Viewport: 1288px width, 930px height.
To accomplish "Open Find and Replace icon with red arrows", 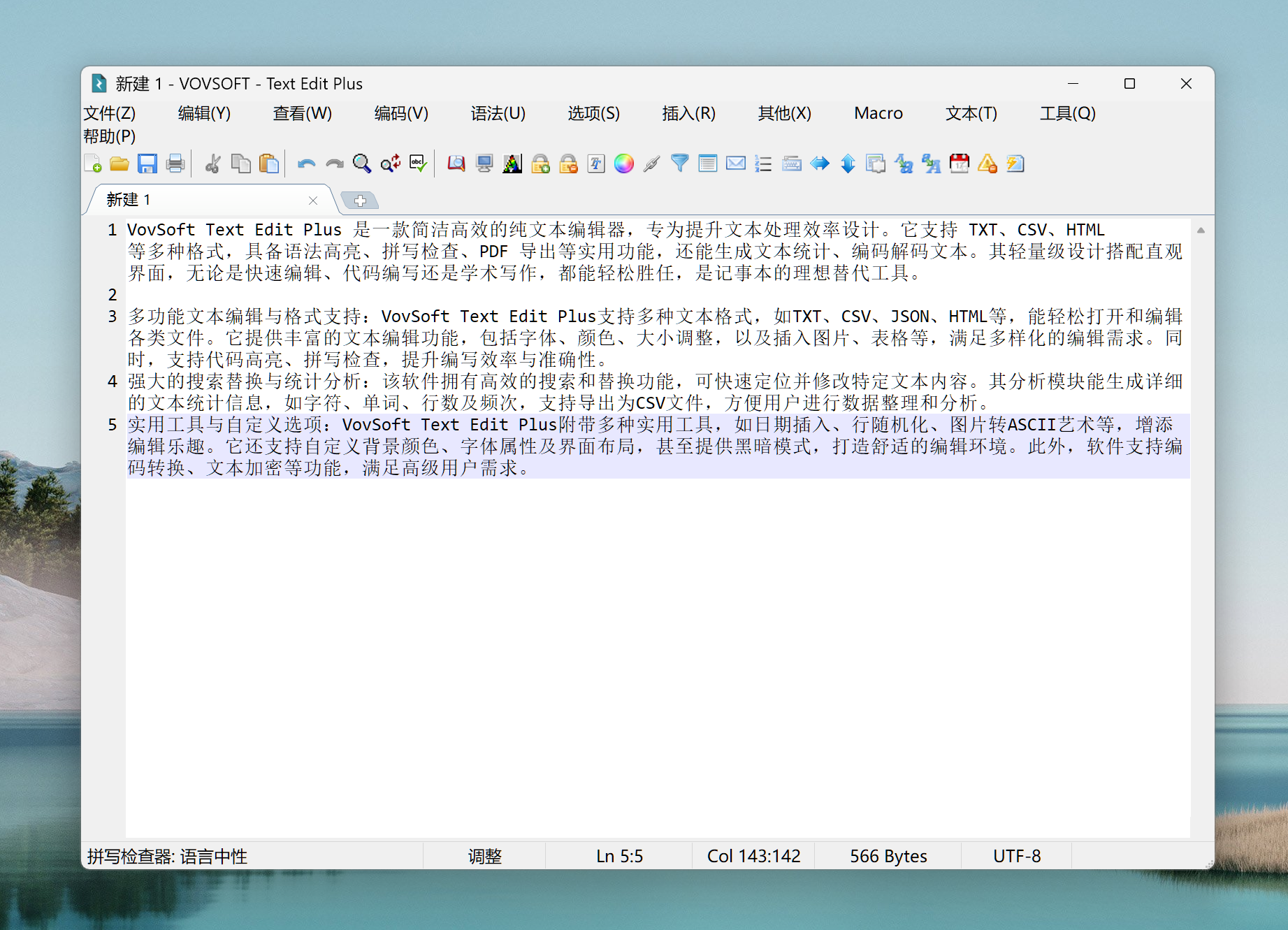I will 391,164.
